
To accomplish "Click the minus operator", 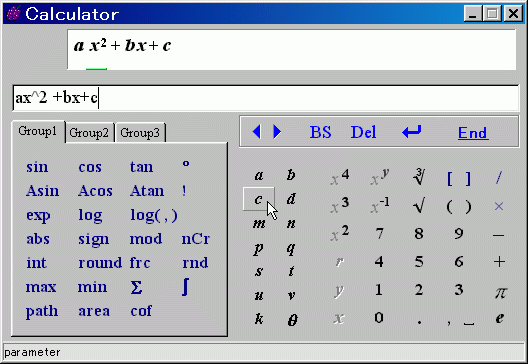I will click(x=499, y=235).
